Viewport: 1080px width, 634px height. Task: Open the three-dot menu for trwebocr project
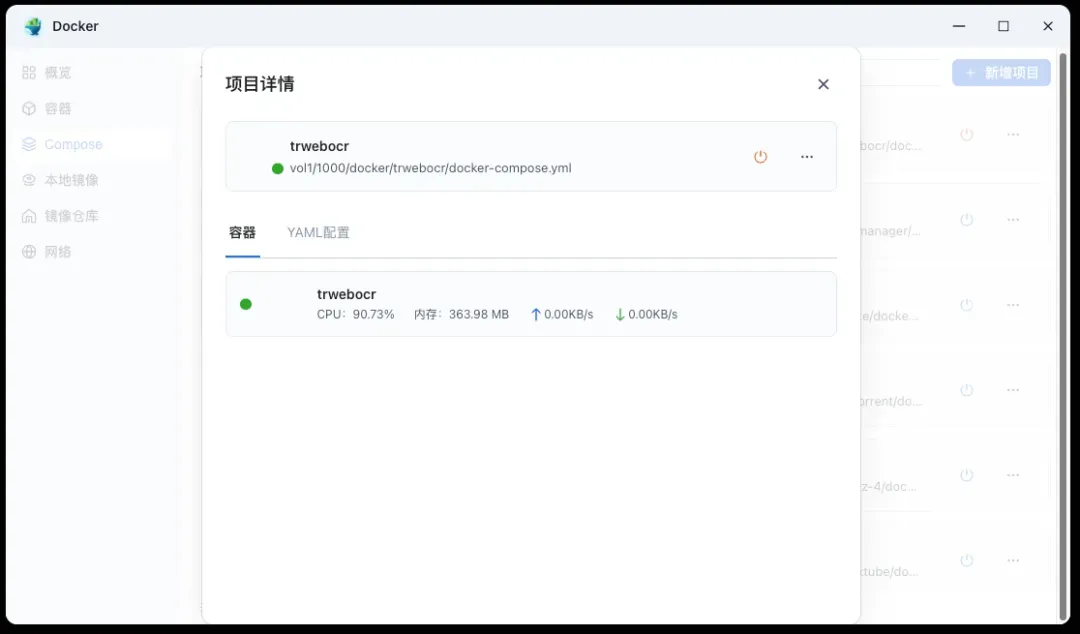[807, 156]
